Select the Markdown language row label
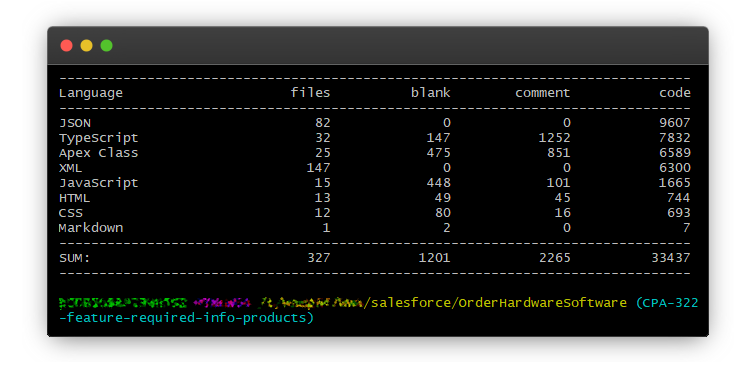 click(91, 228)
